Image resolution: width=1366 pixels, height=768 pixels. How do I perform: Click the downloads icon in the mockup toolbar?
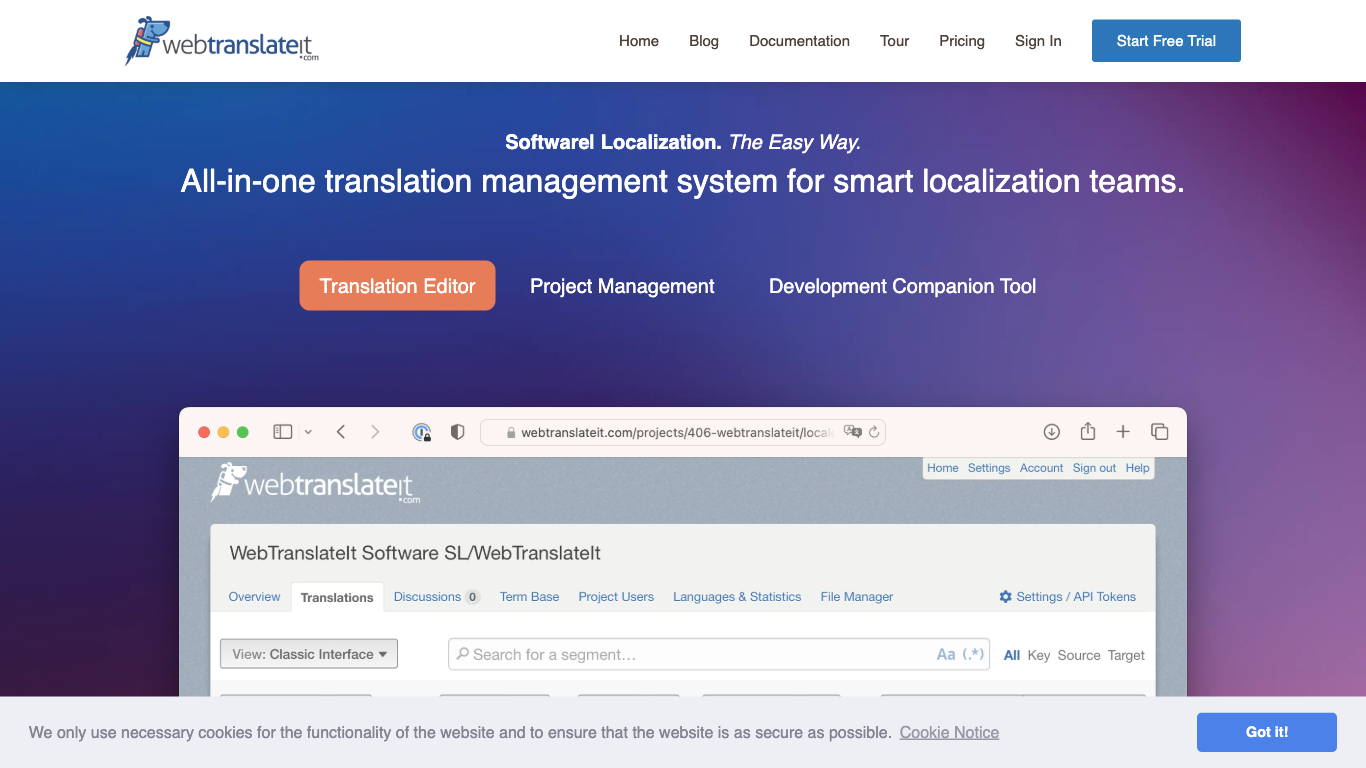pyautogui.click(x=1051, y=432)
